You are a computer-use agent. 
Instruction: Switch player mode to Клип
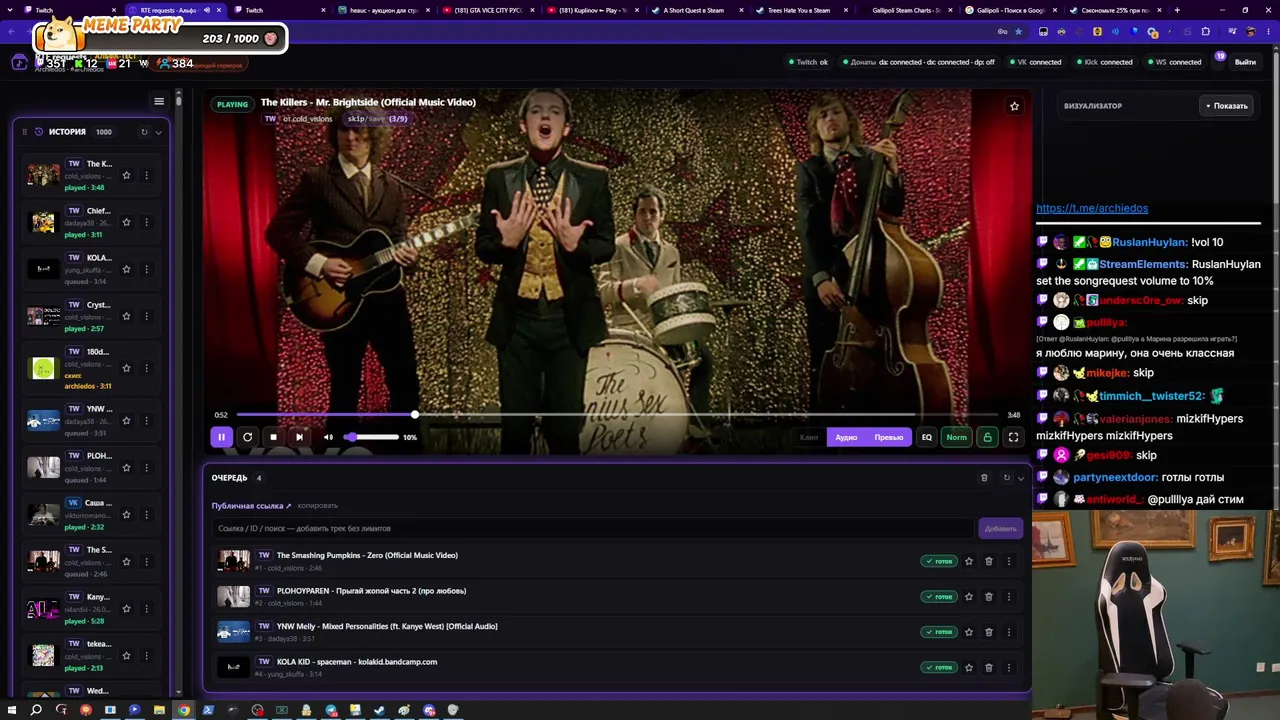pos(809,437)
